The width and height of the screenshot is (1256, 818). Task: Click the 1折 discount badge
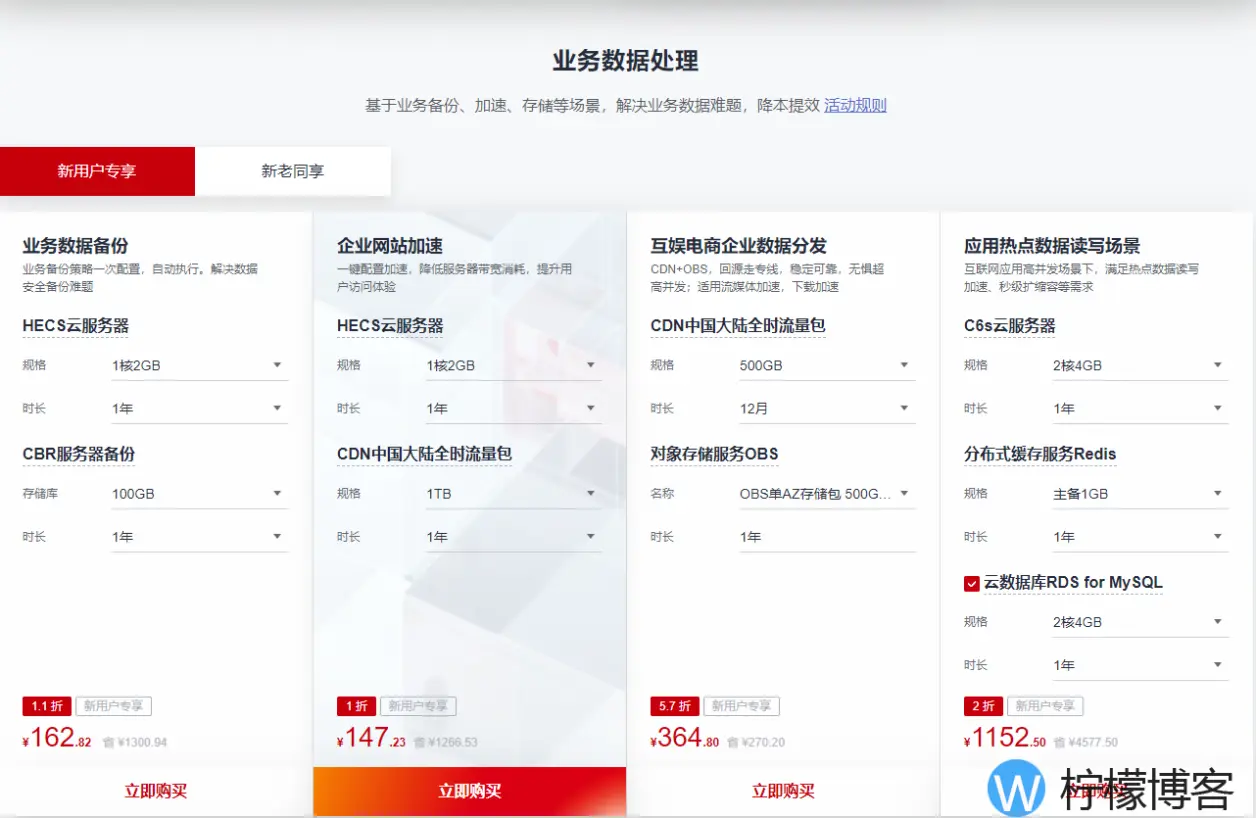coord(357,706)
